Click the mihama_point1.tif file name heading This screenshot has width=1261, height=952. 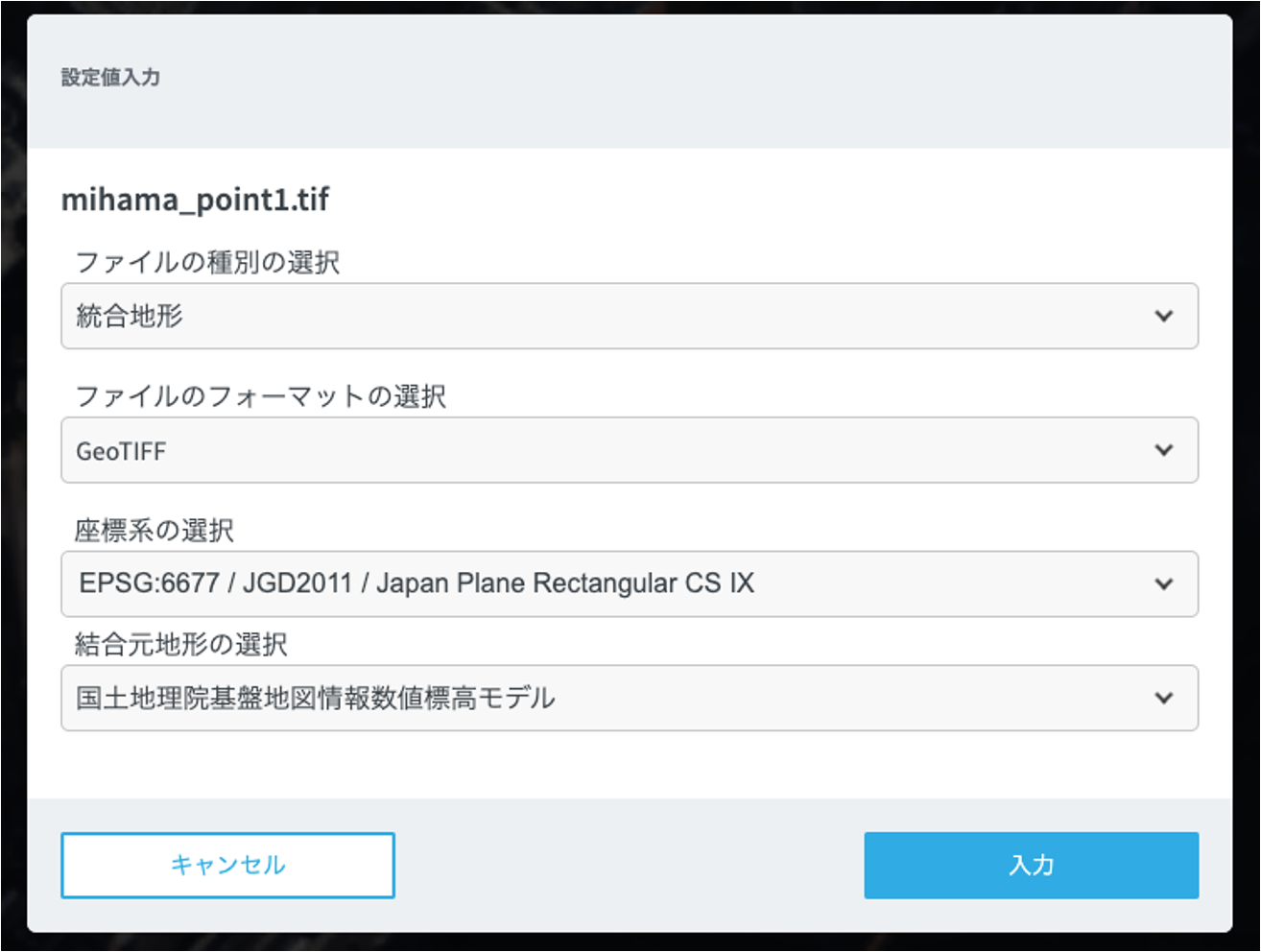point(195,201)
